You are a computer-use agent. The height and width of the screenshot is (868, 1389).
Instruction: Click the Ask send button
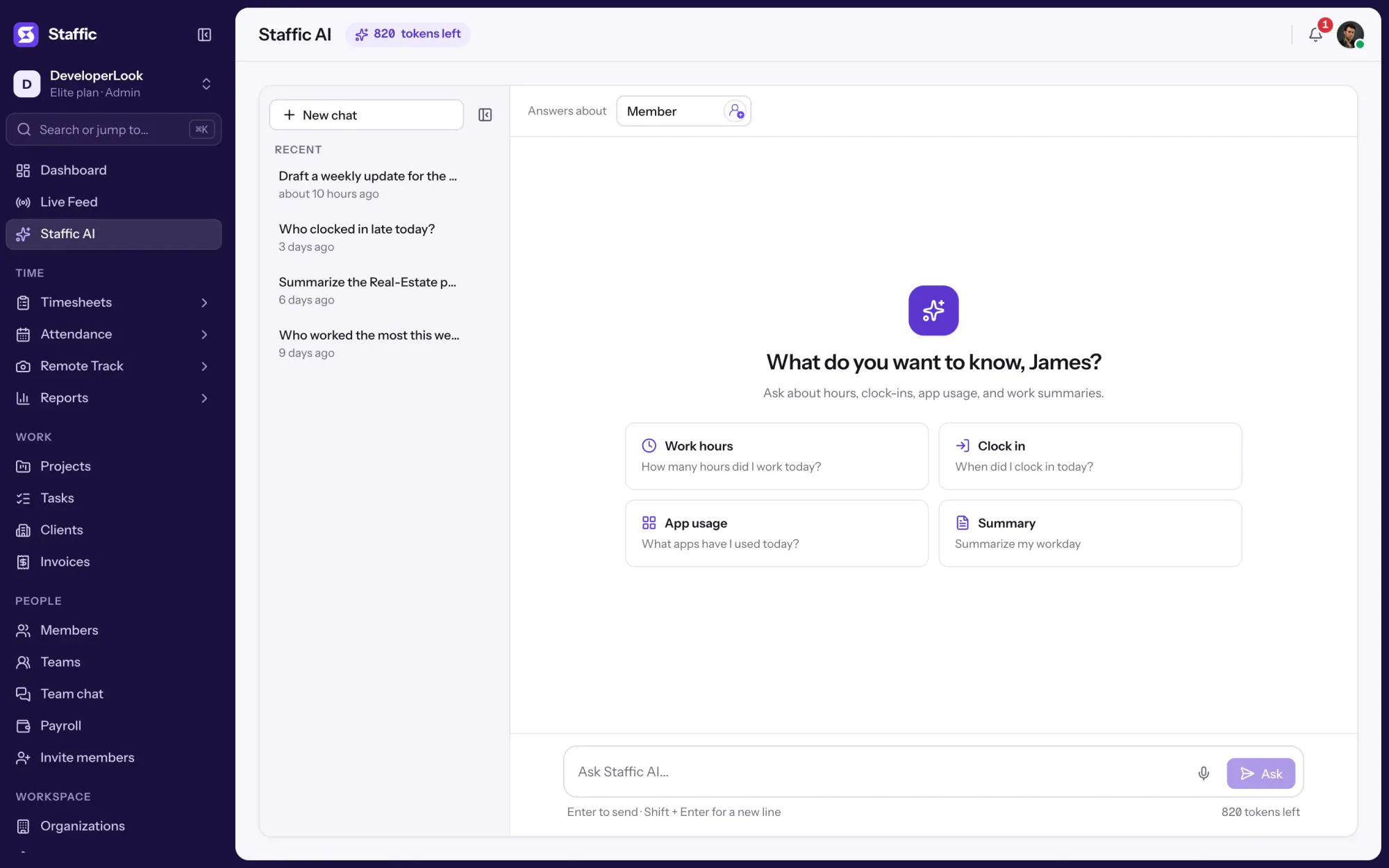(1261, 774)
